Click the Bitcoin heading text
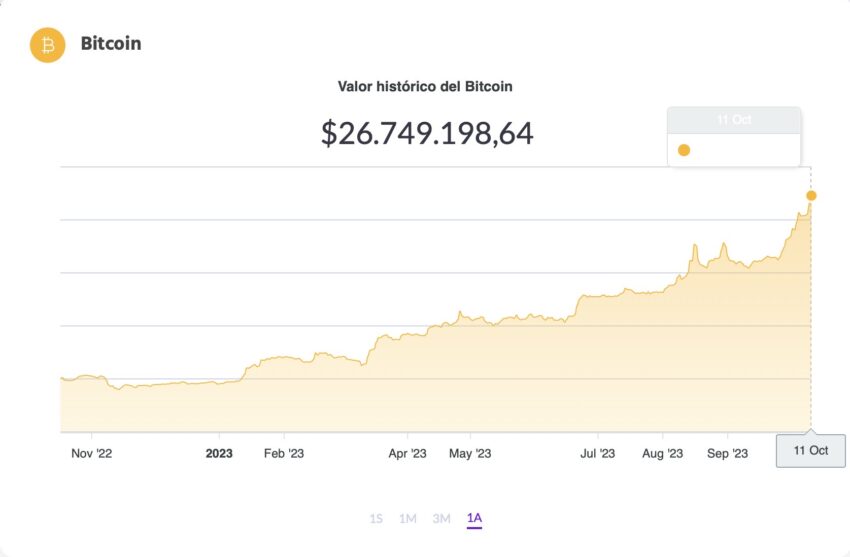Image resolution: width=850 pixels, height=557 pixels. tap(111, 44)
